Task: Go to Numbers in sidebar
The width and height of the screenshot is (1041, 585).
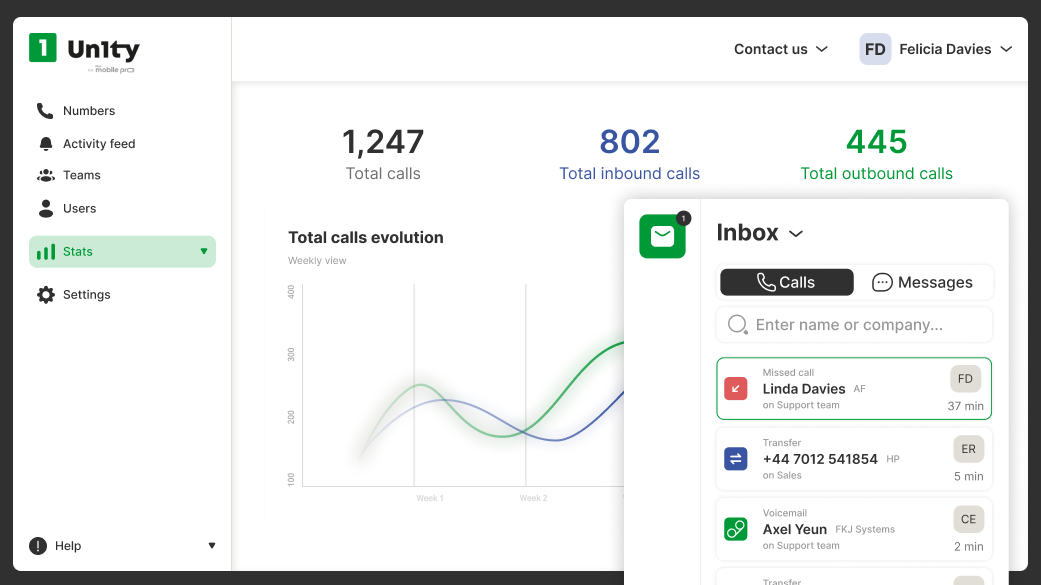Action: (89, 111)
